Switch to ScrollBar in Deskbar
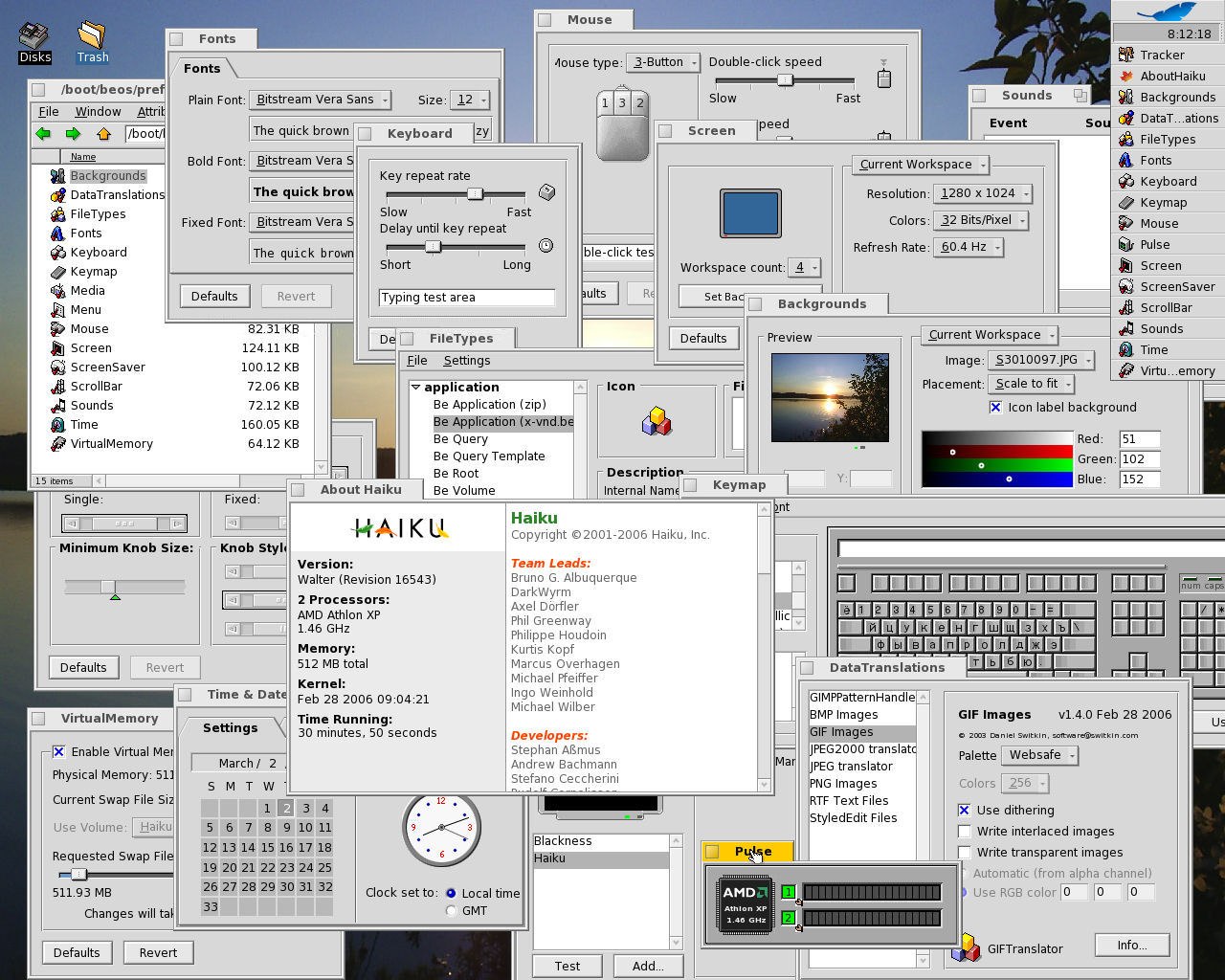The width and height of the screenshot is (1225, 980). (x=1168, y=307)
